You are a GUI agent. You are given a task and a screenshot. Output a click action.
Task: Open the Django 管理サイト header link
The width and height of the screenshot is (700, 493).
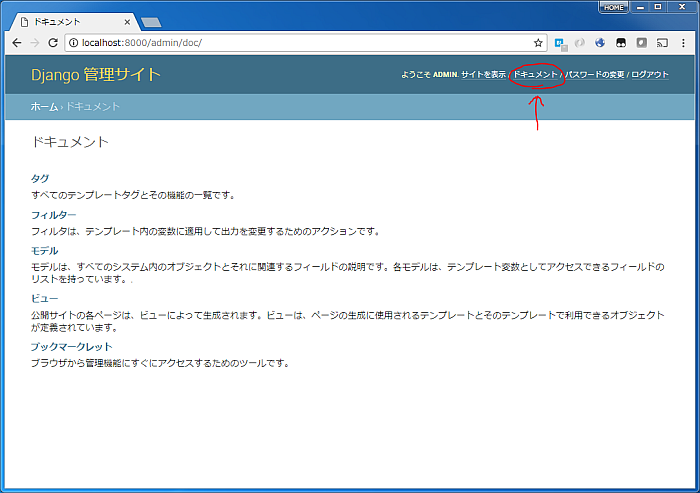tap(96, 75)
